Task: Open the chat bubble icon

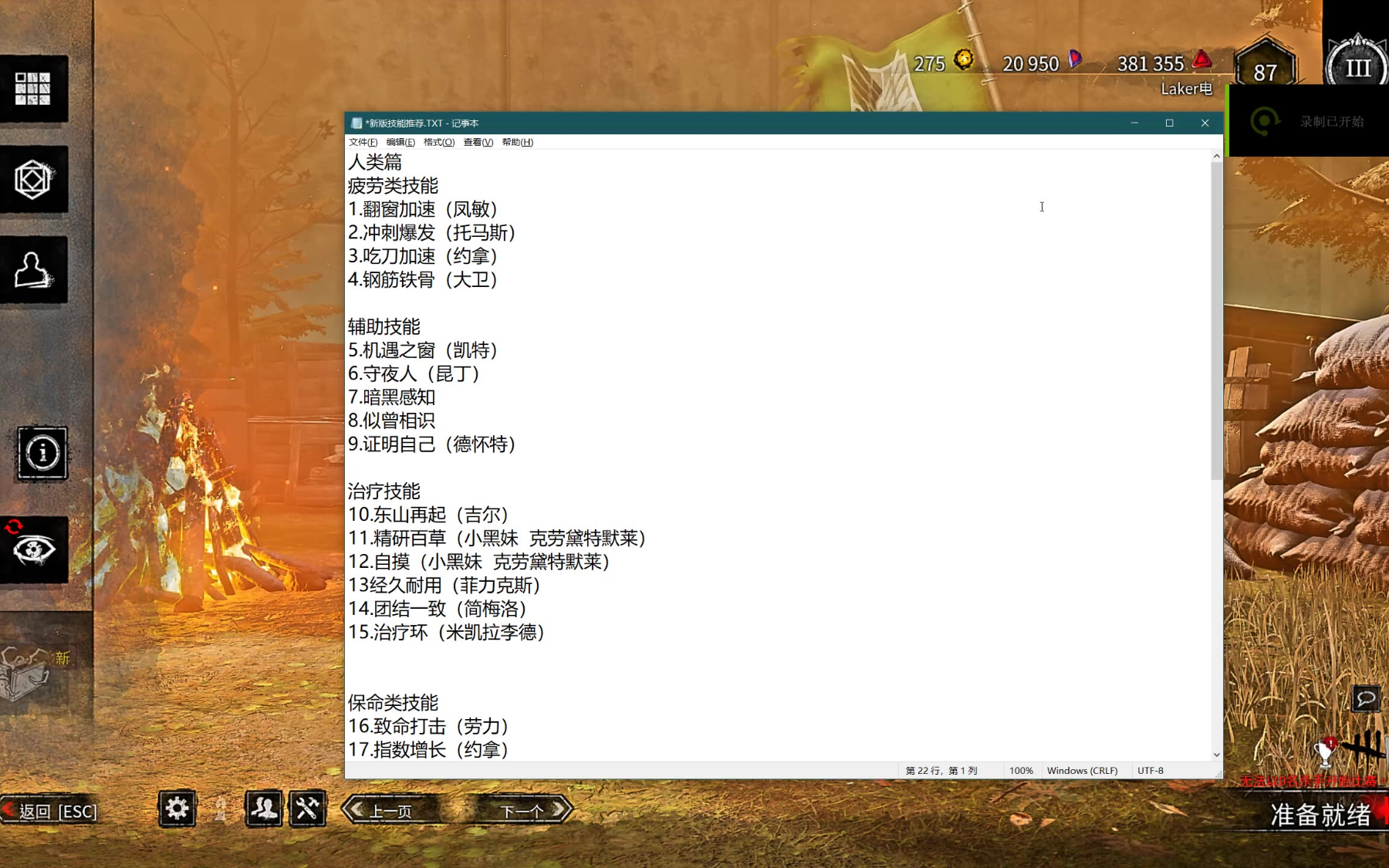Action: coord(1366,699)
